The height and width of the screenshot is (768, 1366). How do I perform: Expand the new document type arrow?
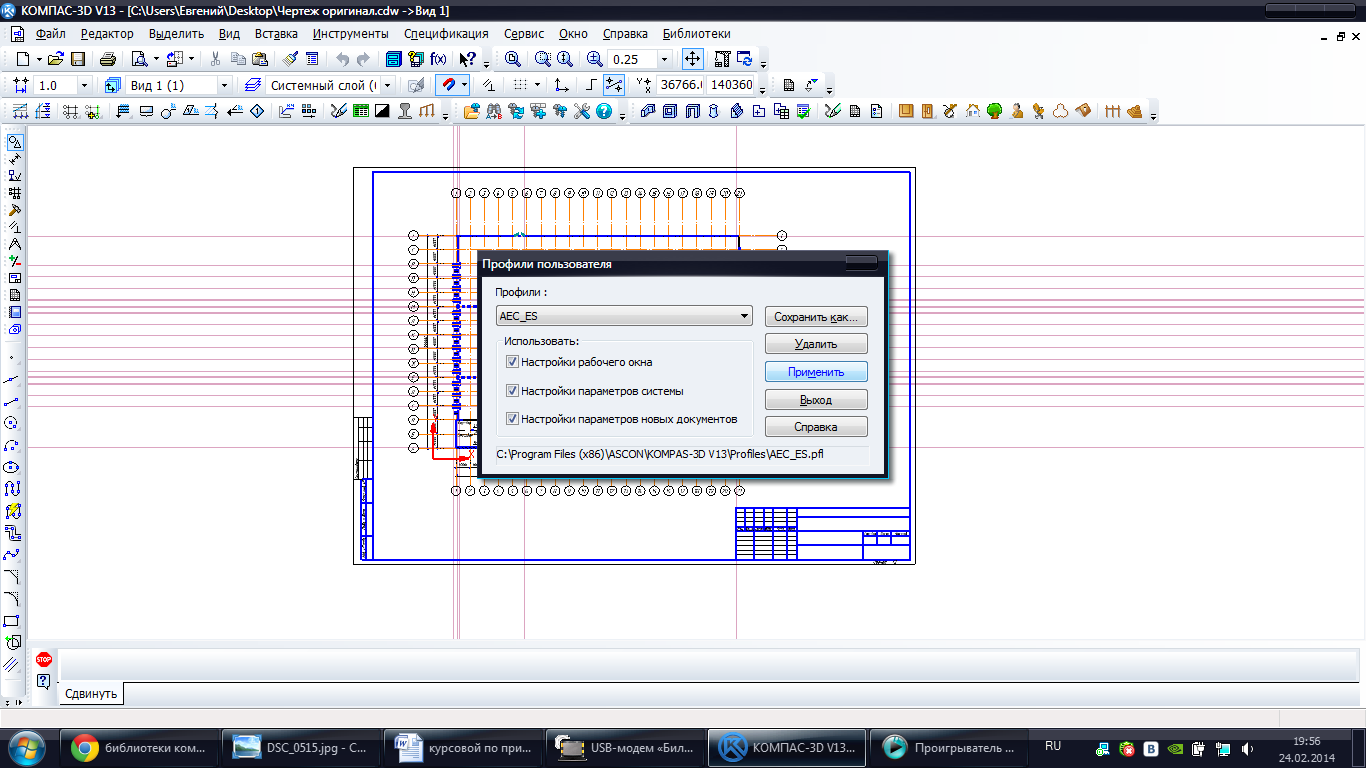tap(39, 59)
